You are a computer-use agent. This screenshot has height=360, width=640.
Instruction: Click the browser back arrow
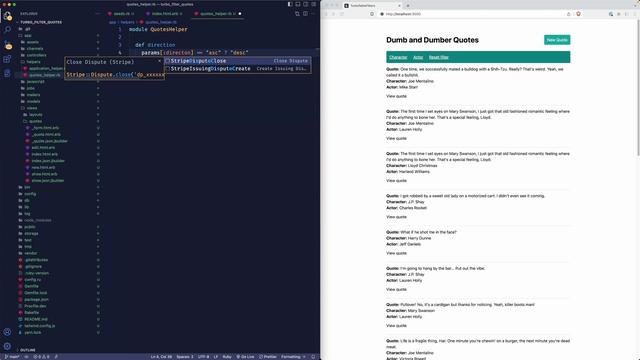point(326,14)
